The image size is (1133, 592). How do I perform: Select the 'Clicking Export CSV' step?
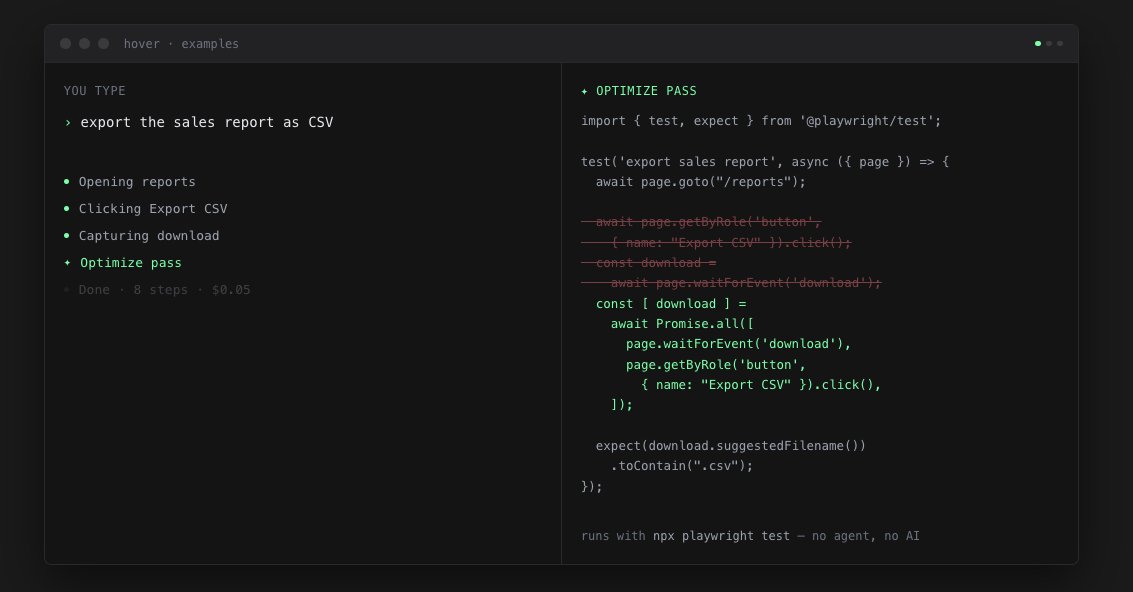[153, 209]
